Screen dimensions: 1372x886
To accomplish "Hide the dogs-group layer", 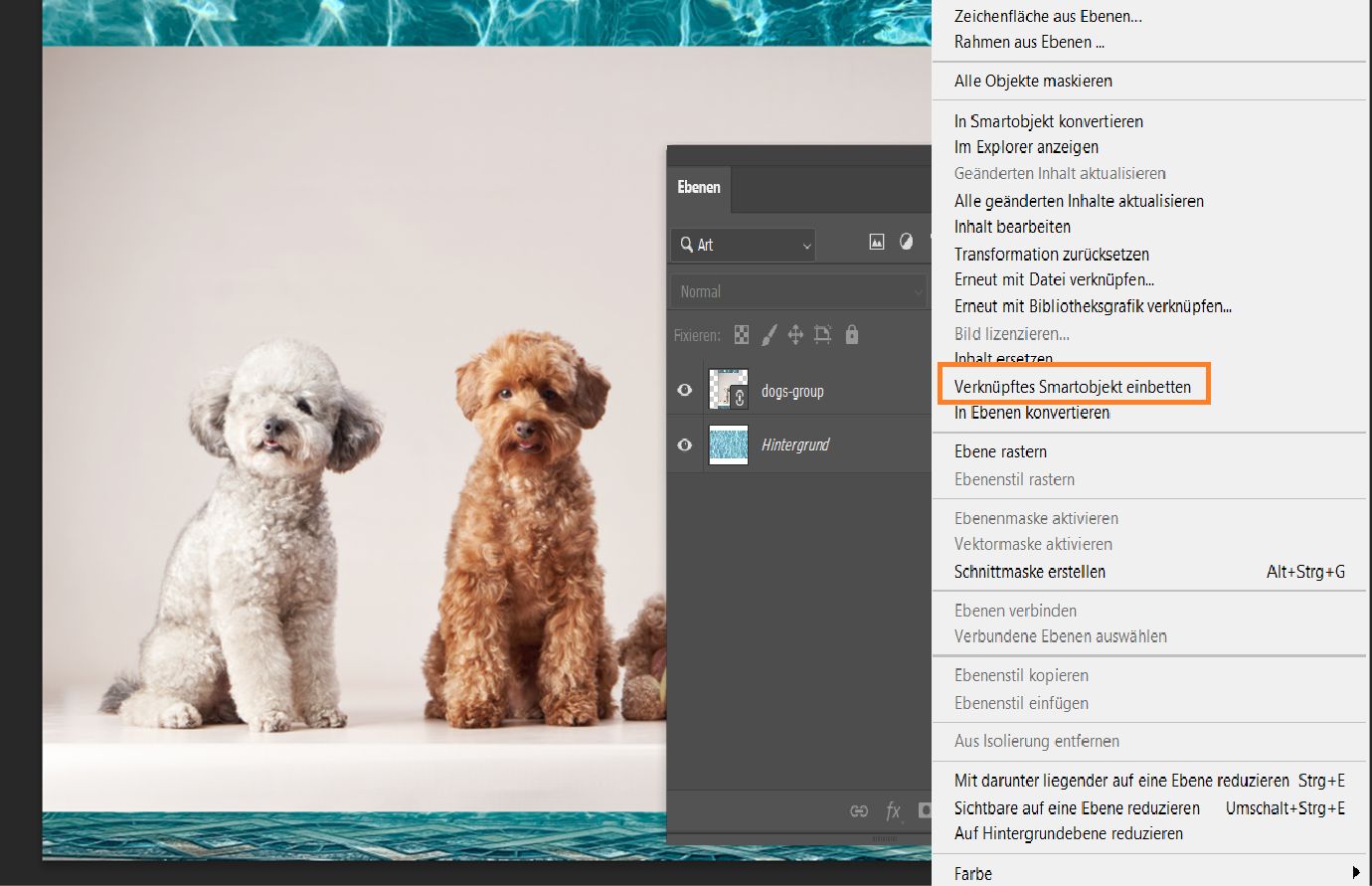I will [x=685, y=390].
